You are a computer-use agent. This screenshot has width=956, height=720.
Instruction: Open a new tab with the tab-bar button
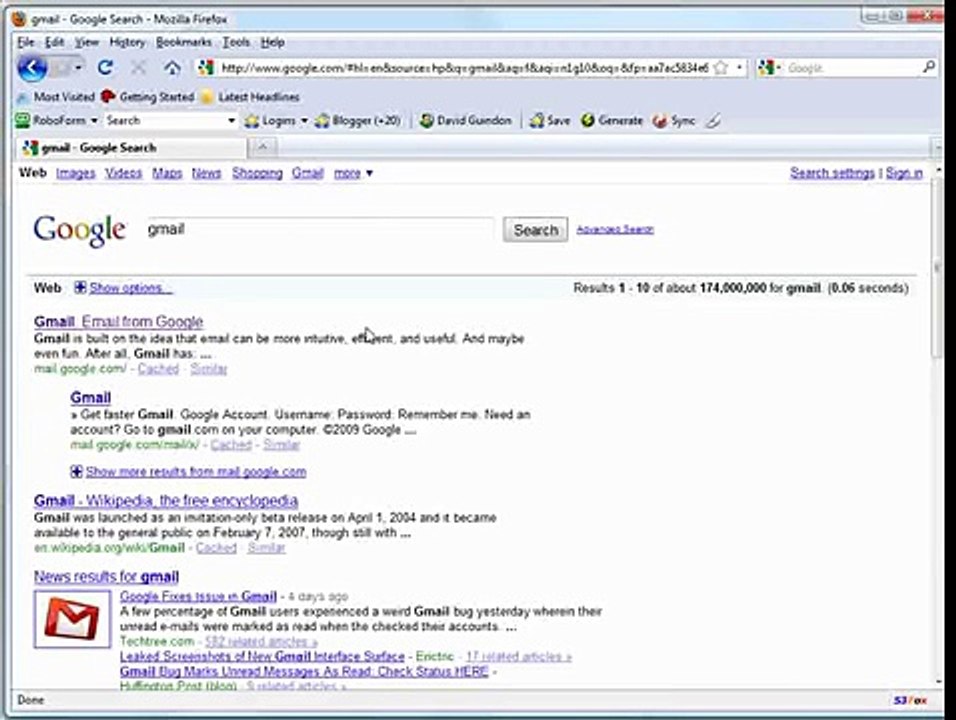(x=263, y=147)
